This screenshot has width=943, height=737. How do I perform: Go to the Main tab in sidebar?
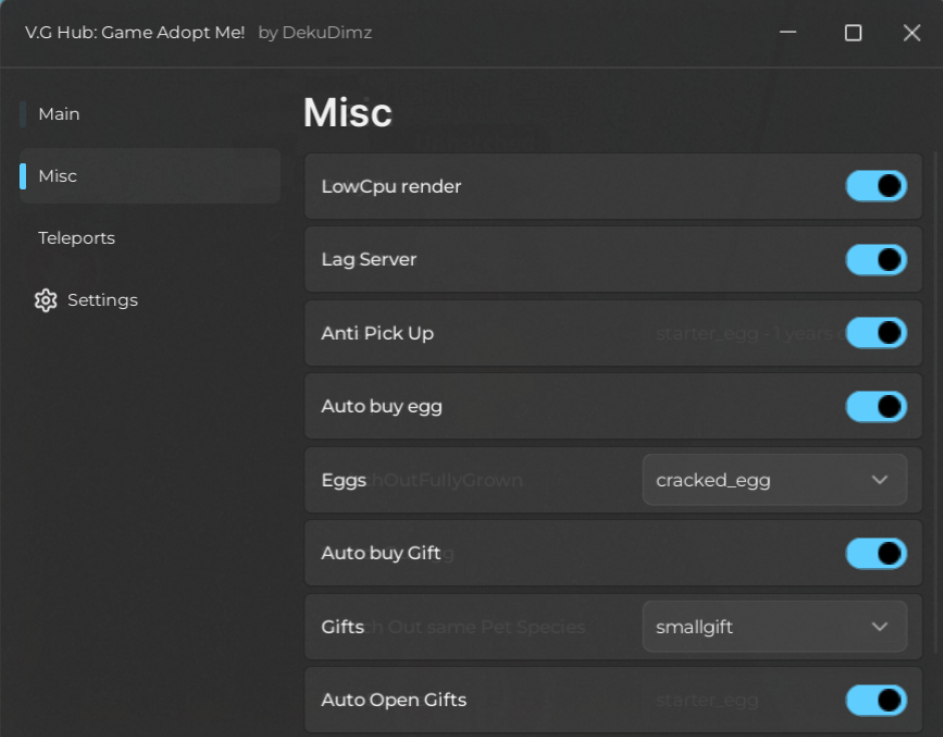click(150, 114)
